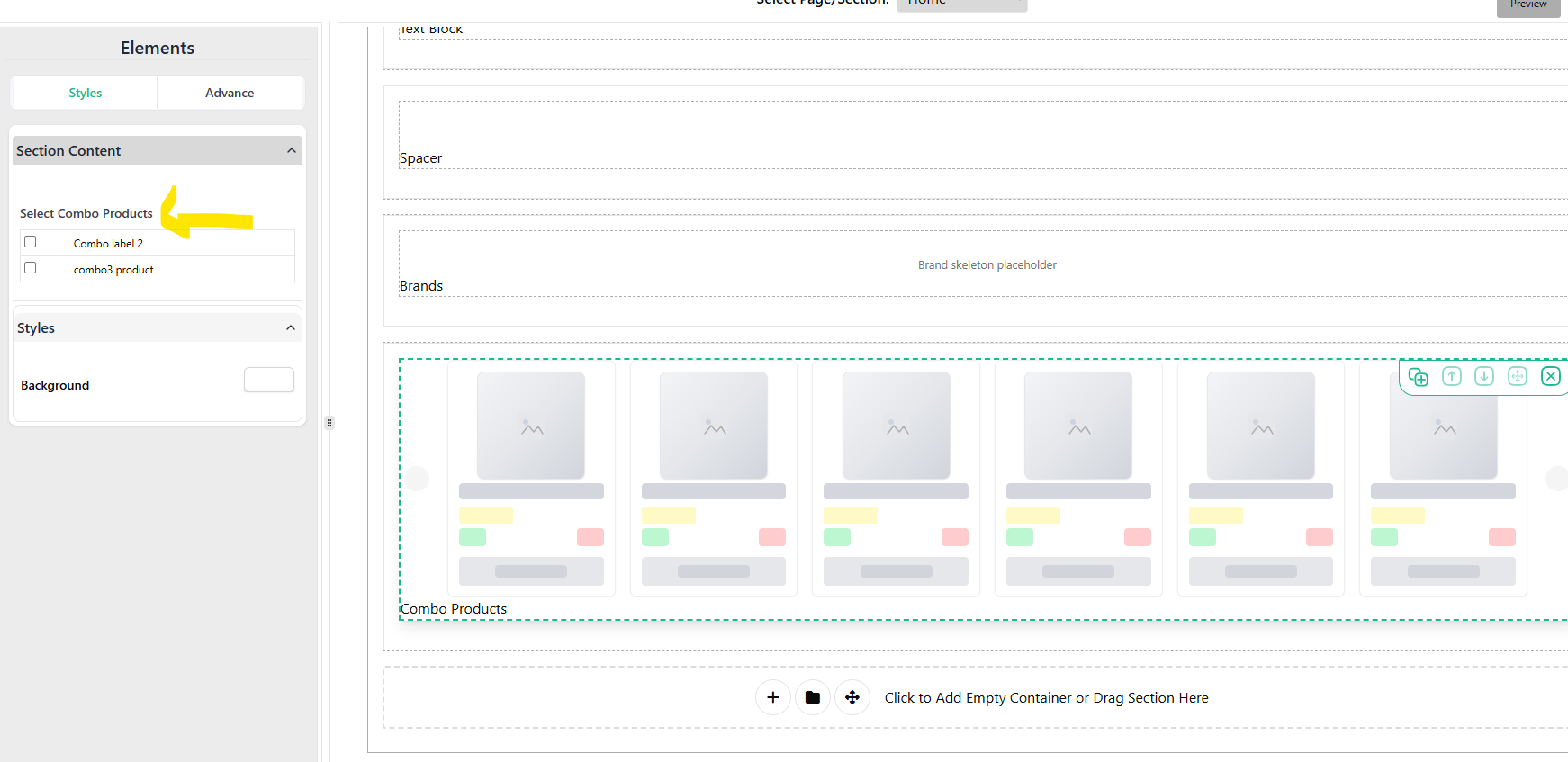
Task: Select the Brands section label
Action: point(421,286)
